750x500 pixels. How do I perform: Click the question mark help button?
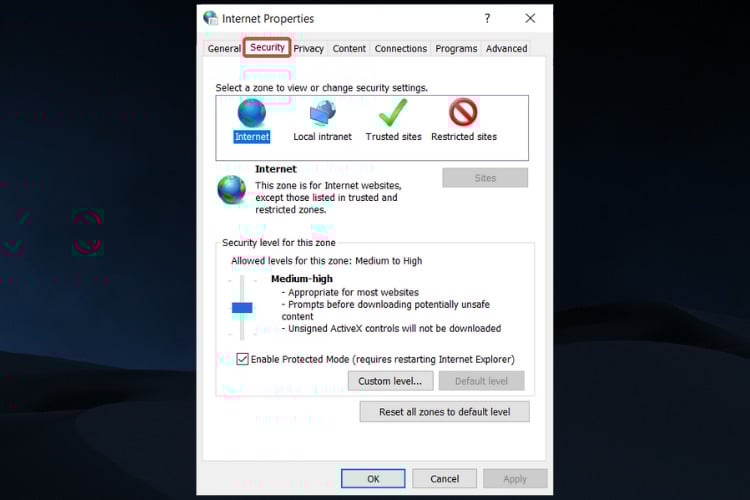[487, 18]
